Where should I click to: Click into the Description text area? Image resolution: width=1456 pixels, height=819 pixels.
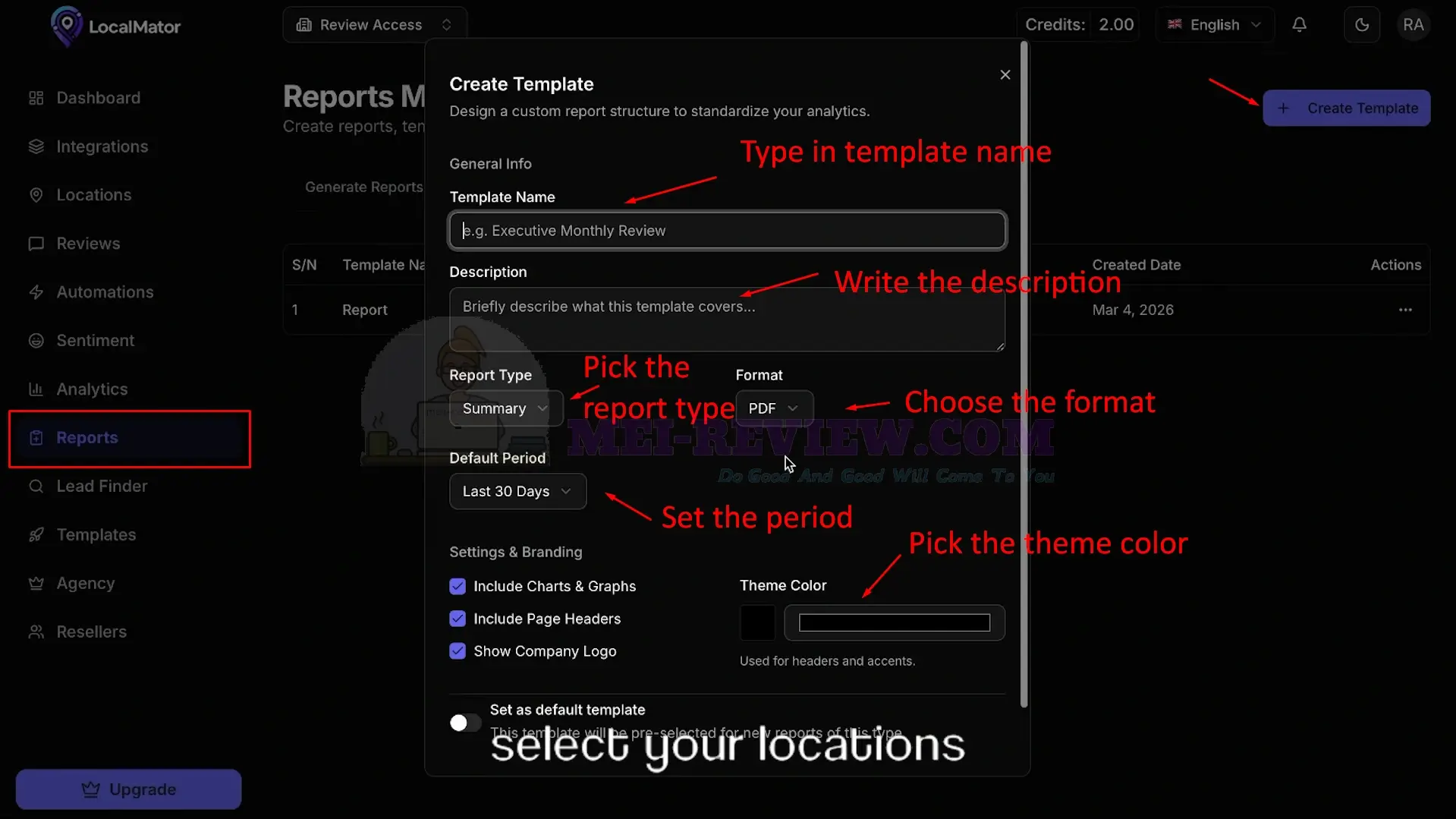tap(728, 320)
